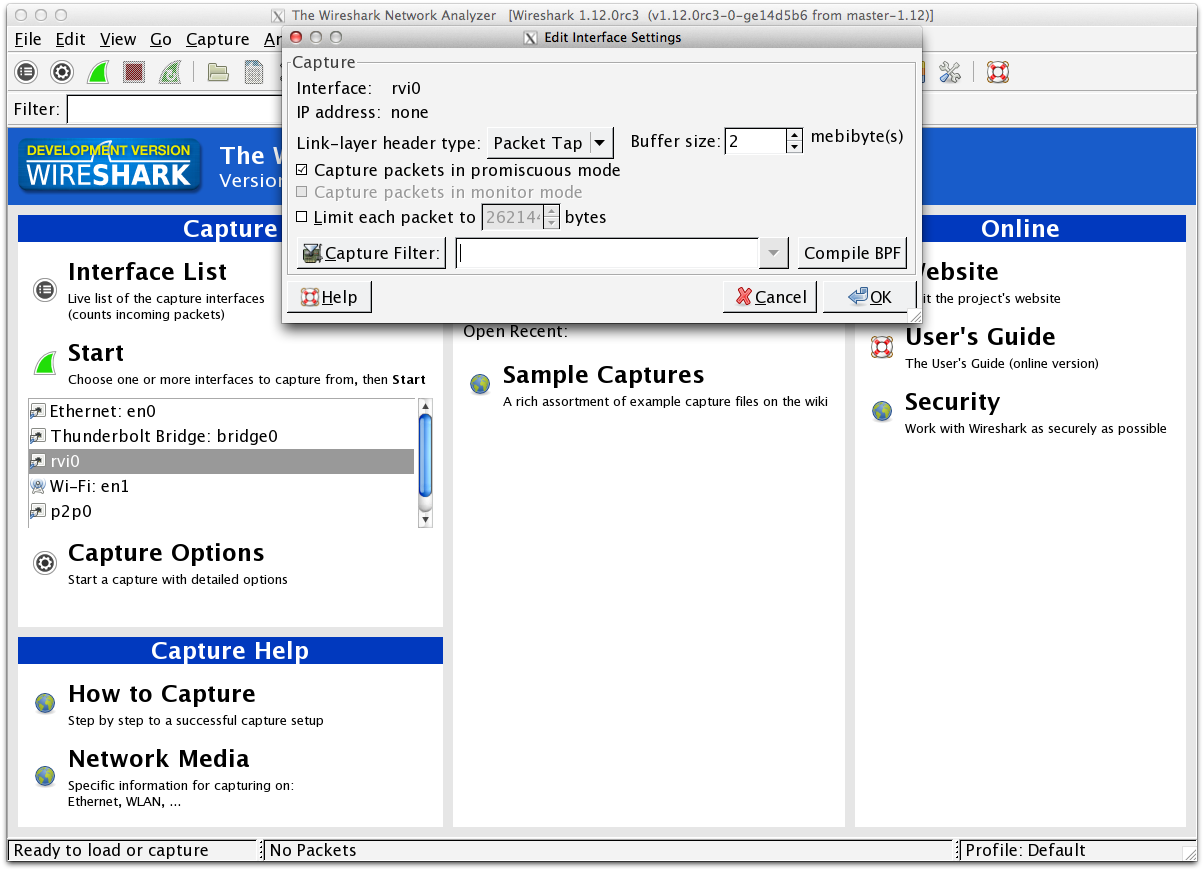Open the View menu
Screen dimensions: 1204x871
[118, 39]
